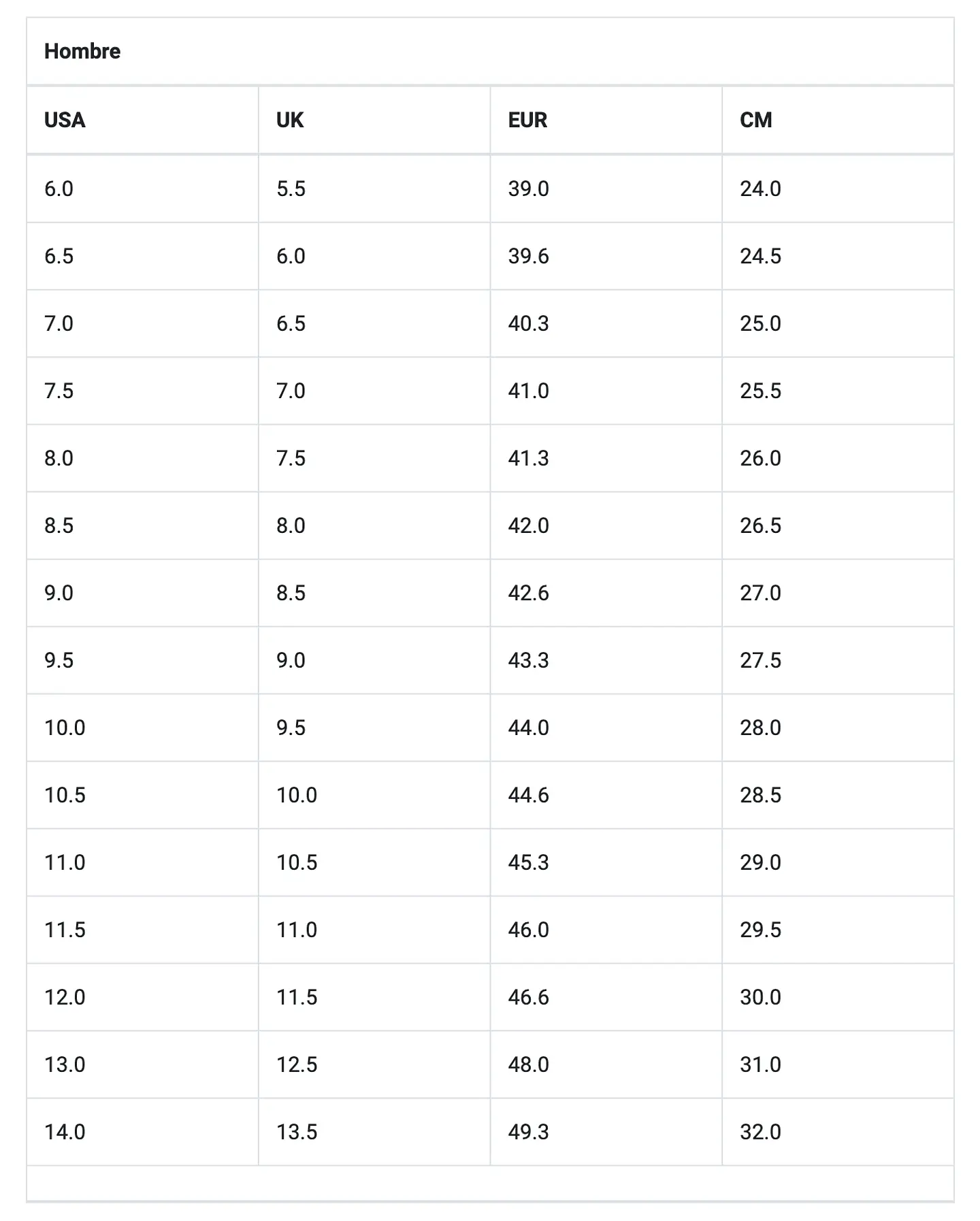Select the UK column header
The height and width of the screenshot is (1221, 980).
pyautogui.click(x=290, y=120)
